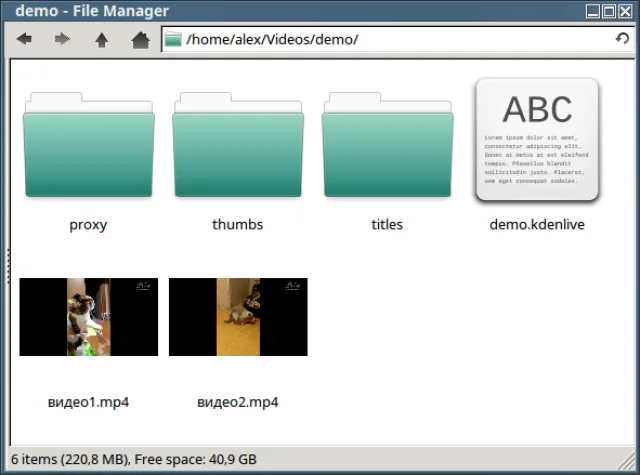Click the window resize grip corner
Image resolution: width=640 pixels, height=475 pixels.
[627, 461]
